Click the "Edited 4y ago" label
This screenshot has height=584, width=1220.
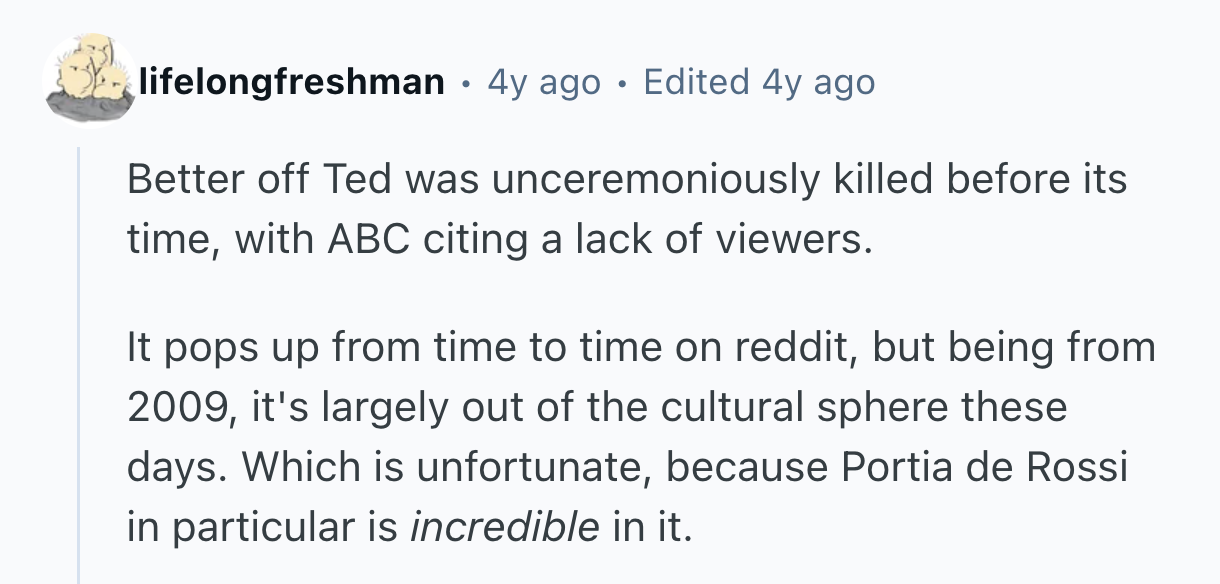click(759, 82)
